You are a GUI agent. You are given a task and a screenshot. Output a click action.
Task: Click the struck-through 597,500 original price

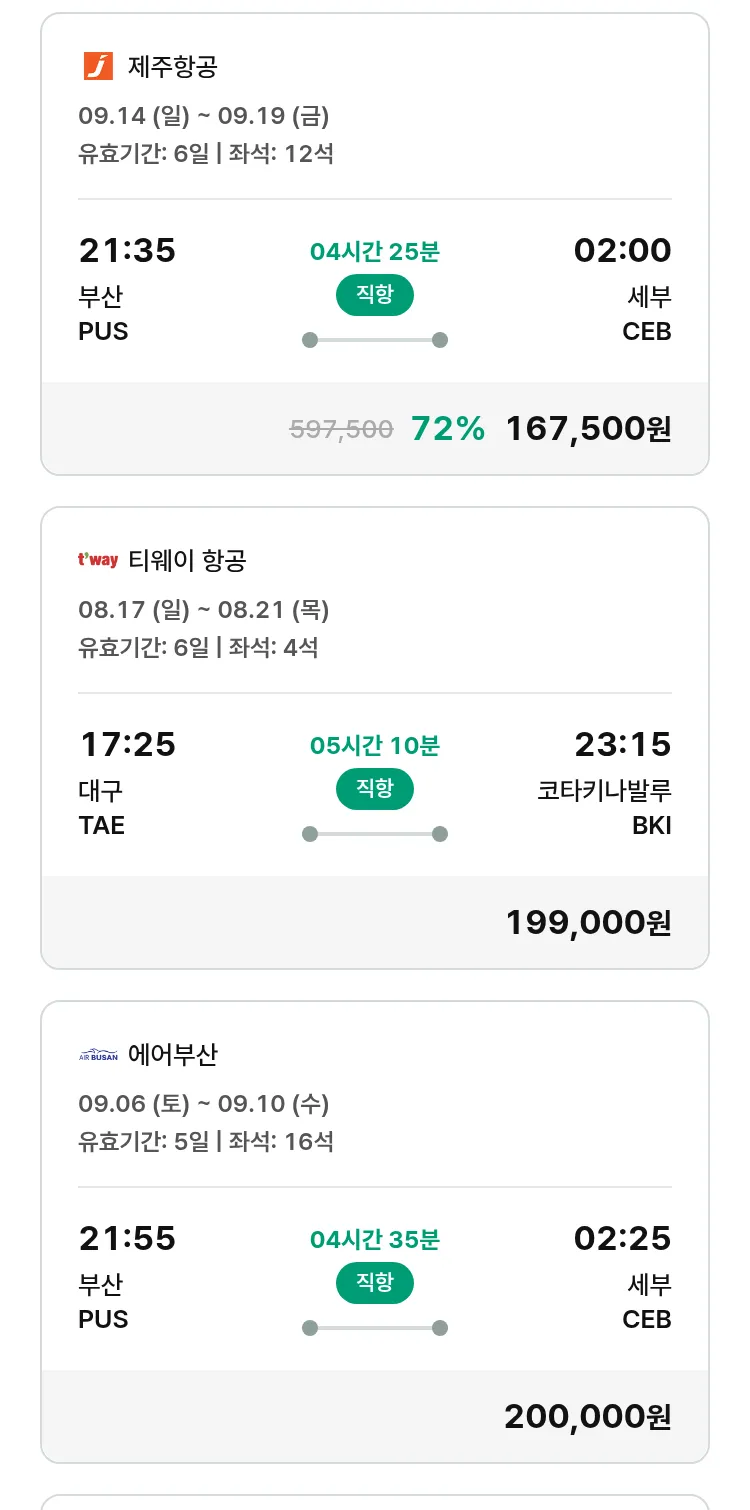pyautogui.click(x=341, y=429)
